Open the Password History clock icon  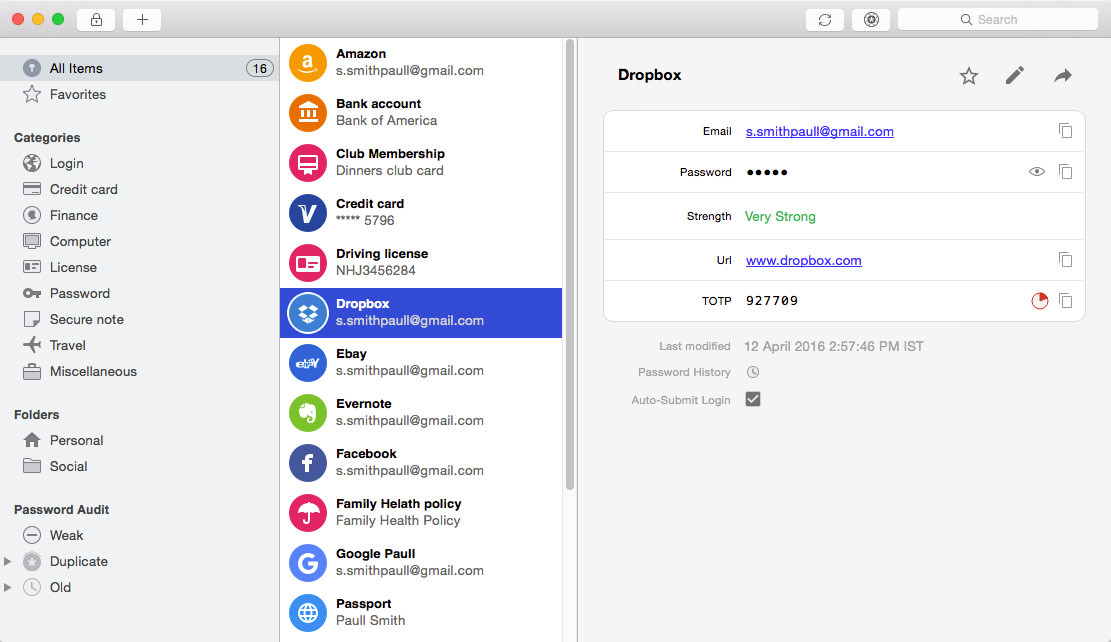[752, 372]
